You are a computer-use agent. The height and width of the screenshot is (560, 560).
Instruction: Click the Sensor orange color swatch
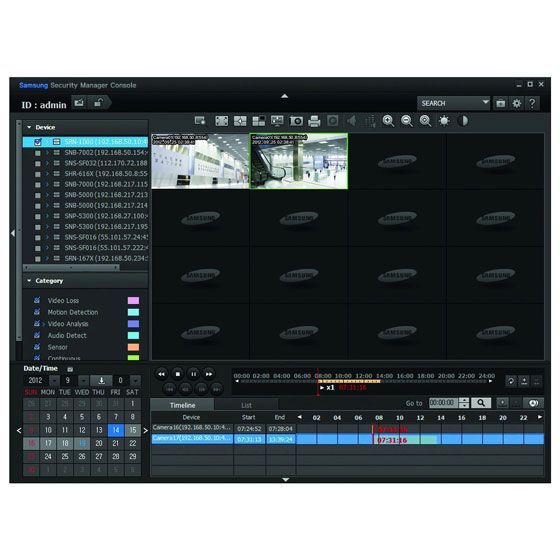pos(133,347)
